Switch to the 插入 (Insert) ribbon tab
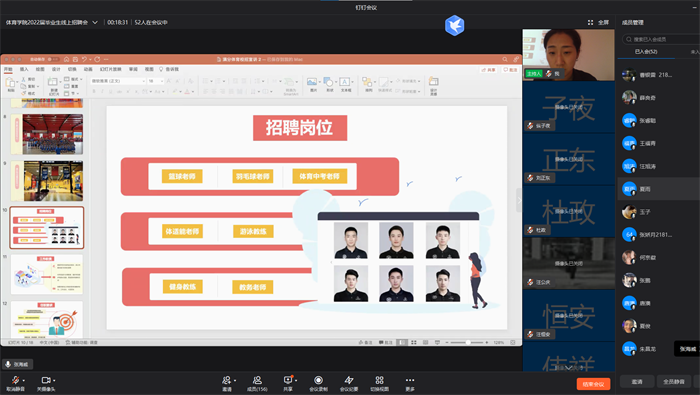Screen dimensions: 700x395 24,69
